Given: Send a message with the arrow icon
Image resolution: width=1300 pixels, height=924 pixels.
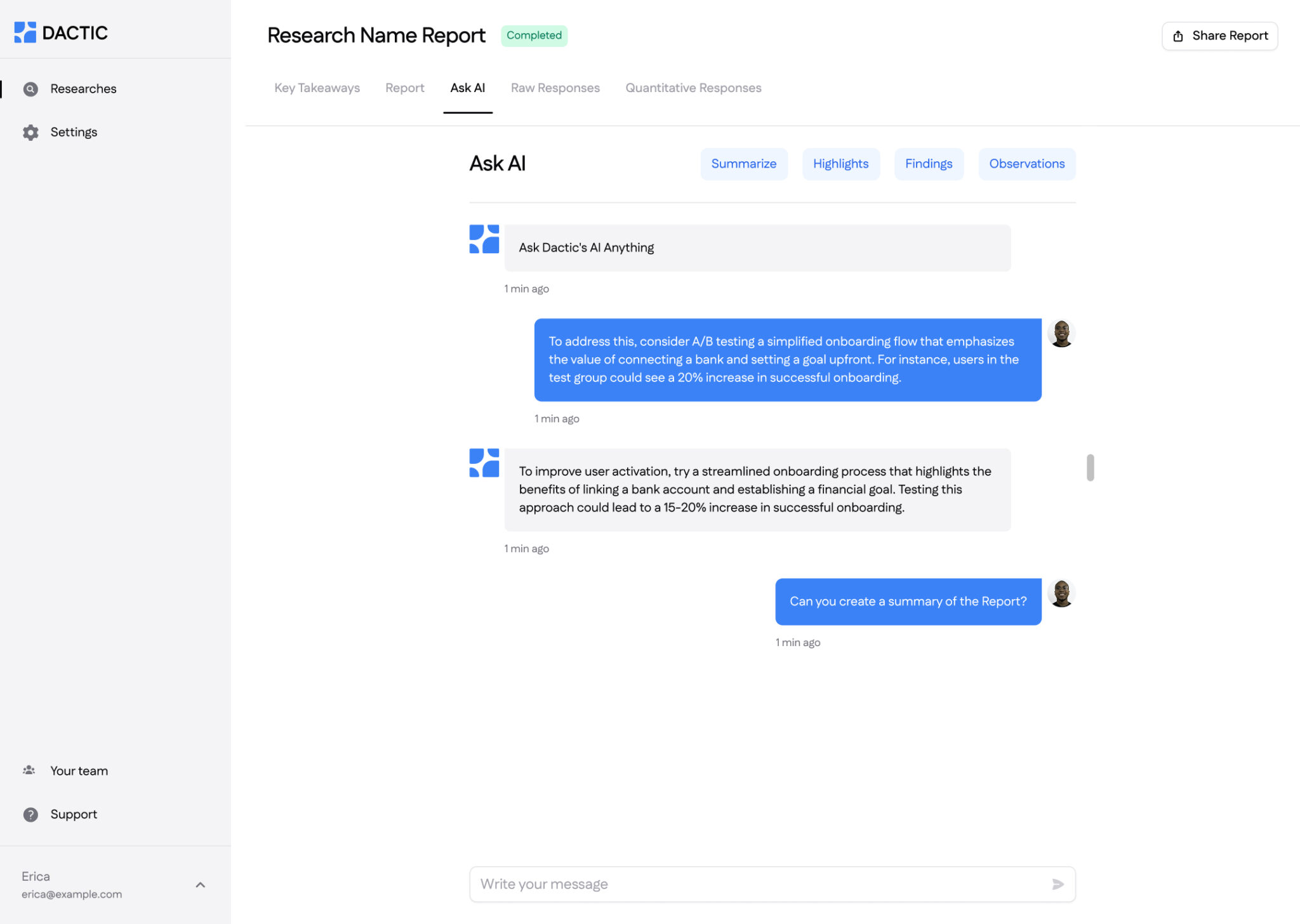Looking at the screenshot, I should click(x=1057, y=883).
